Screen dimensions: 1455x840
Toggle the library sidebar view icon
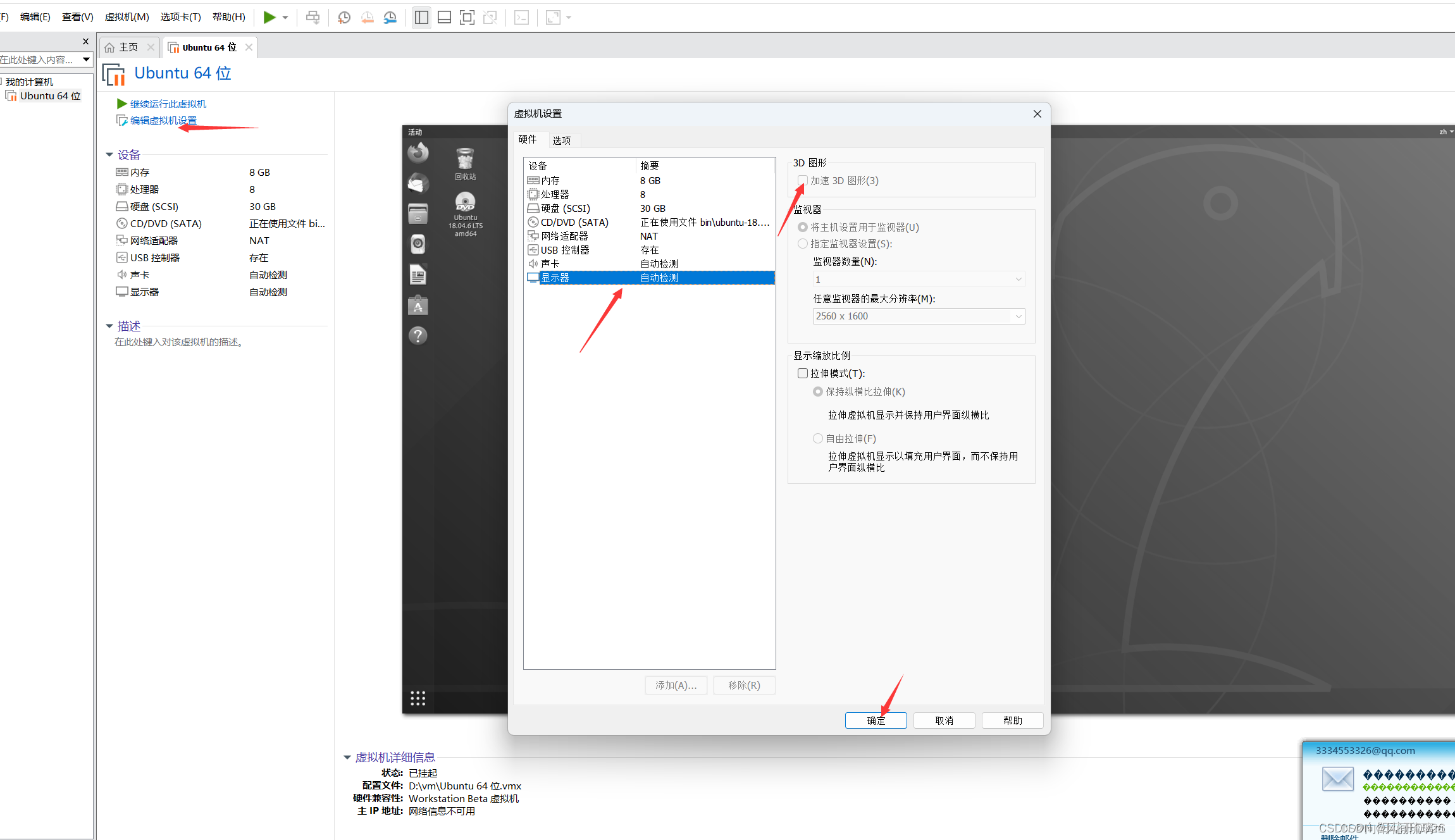(421, 17)
